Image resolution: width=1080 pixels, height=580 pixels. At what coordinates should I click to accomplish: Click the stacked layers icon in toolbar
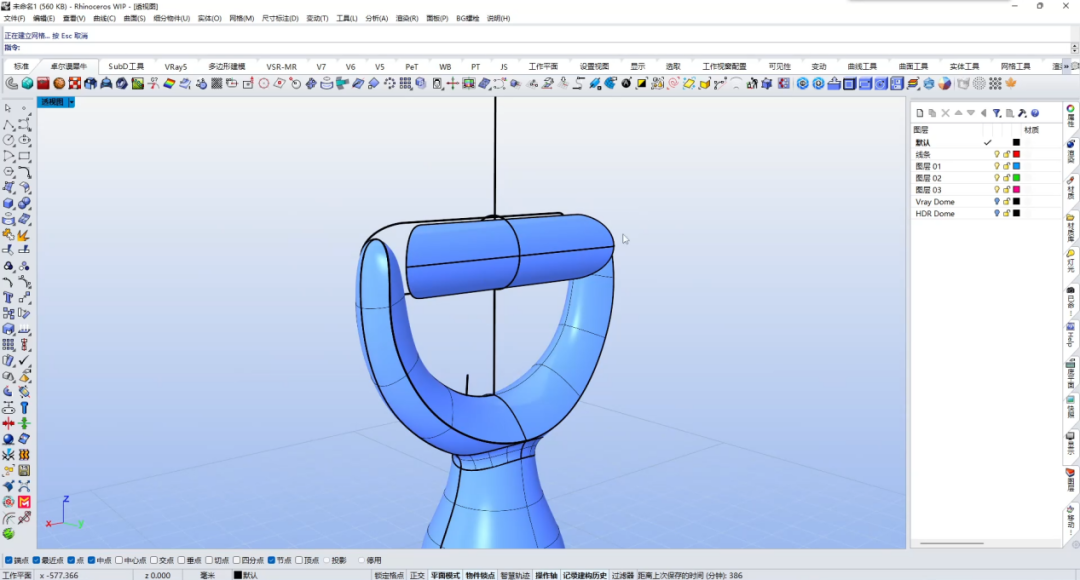coord(913,83)
